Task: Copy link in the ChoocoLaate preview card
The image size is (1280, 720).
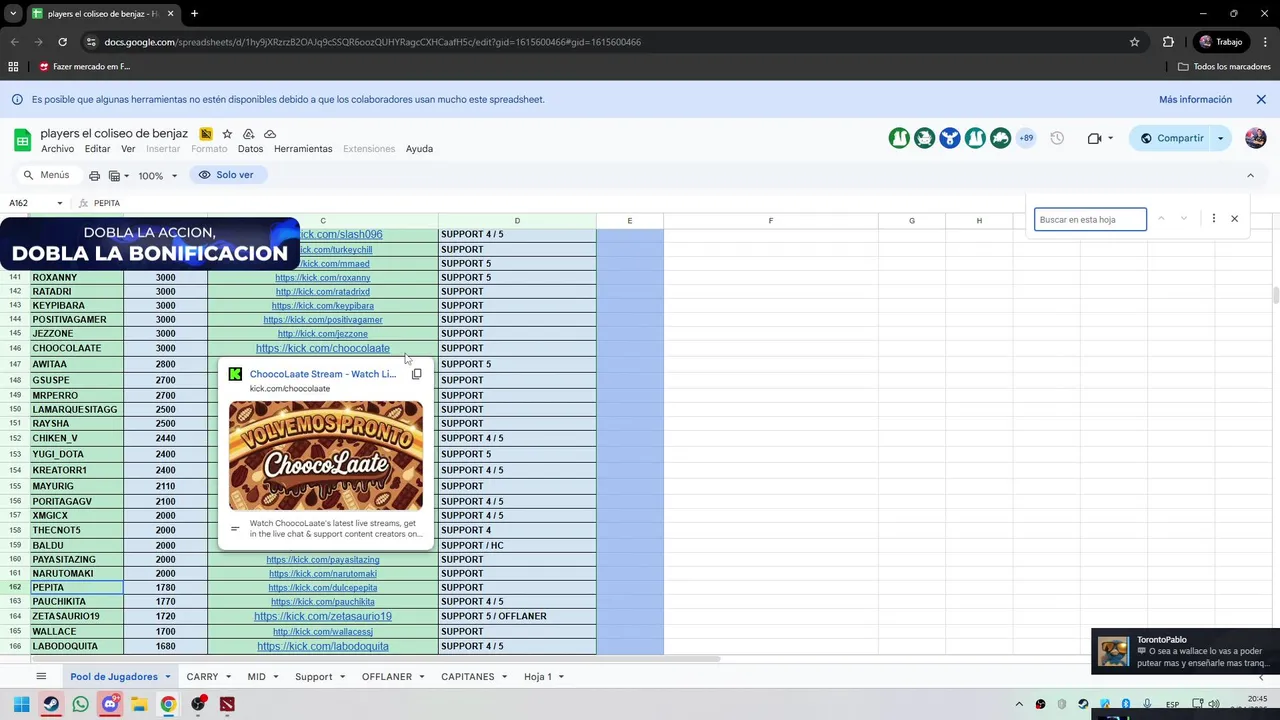Action: point(416,374)
